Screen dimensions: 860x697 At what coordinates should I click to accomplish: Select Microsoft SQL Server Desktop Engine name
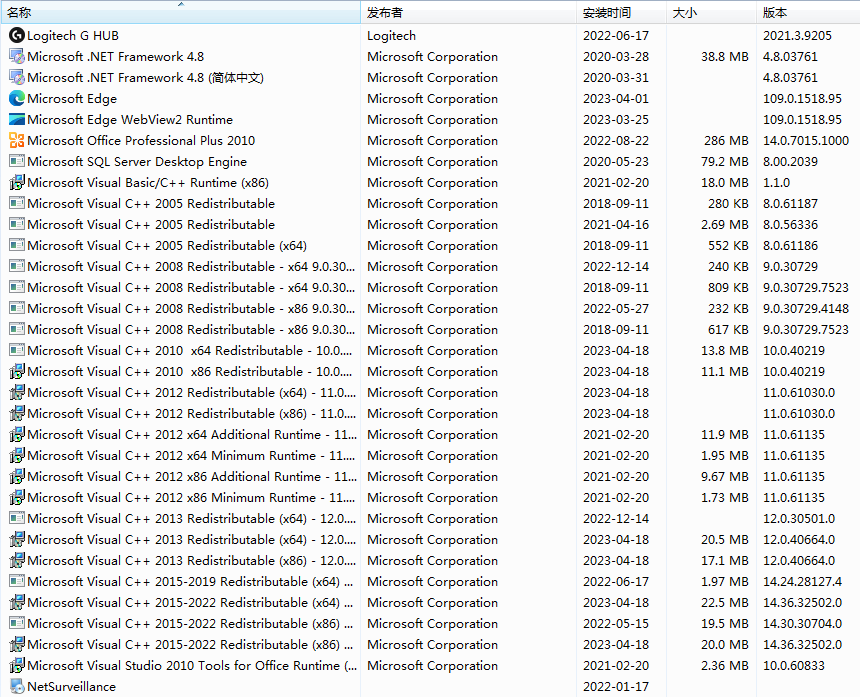pyautogui.click(x=137, y=162)
